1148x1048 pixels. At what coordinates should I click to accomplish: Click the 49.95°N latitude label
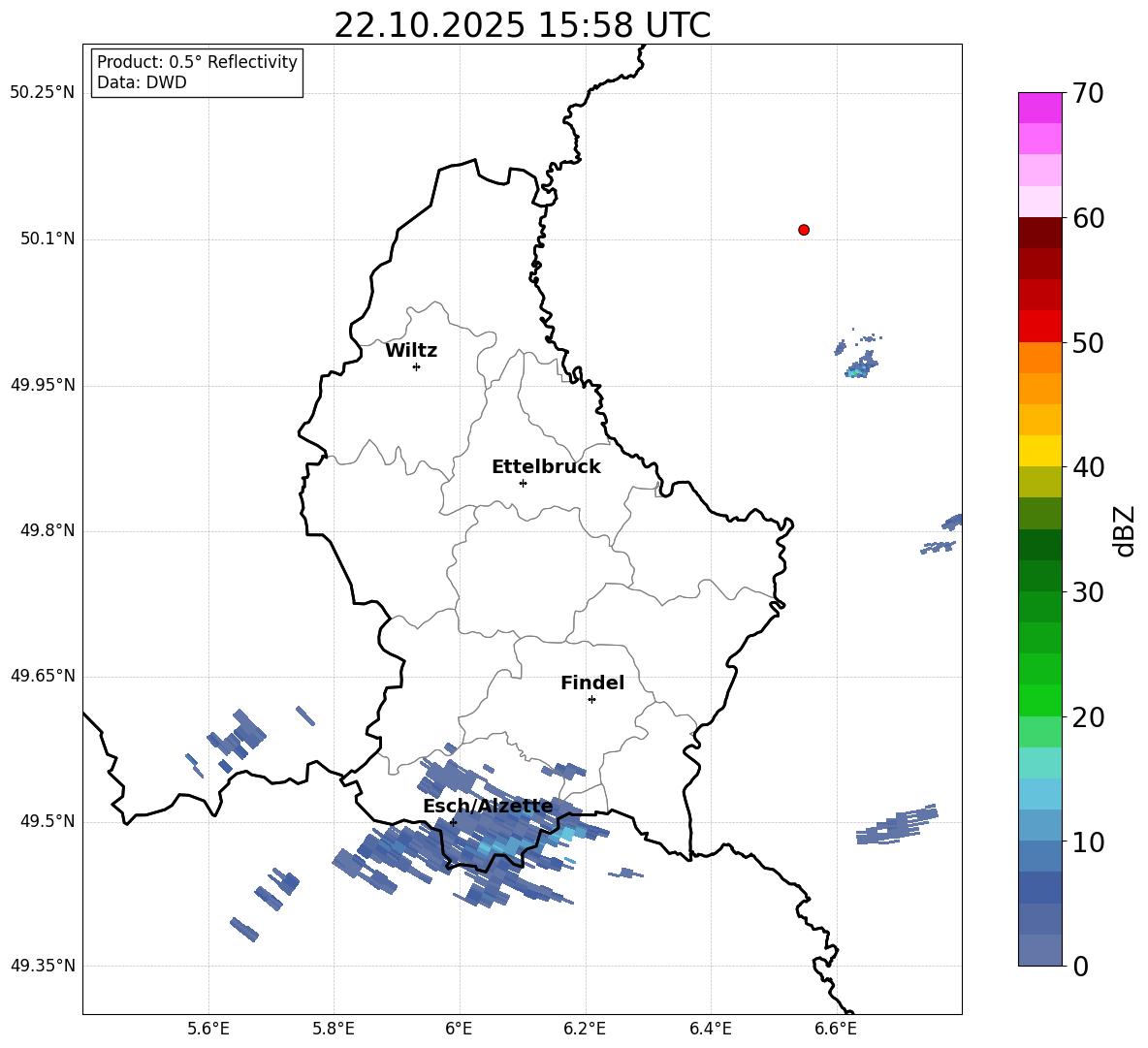coord(43,385)
